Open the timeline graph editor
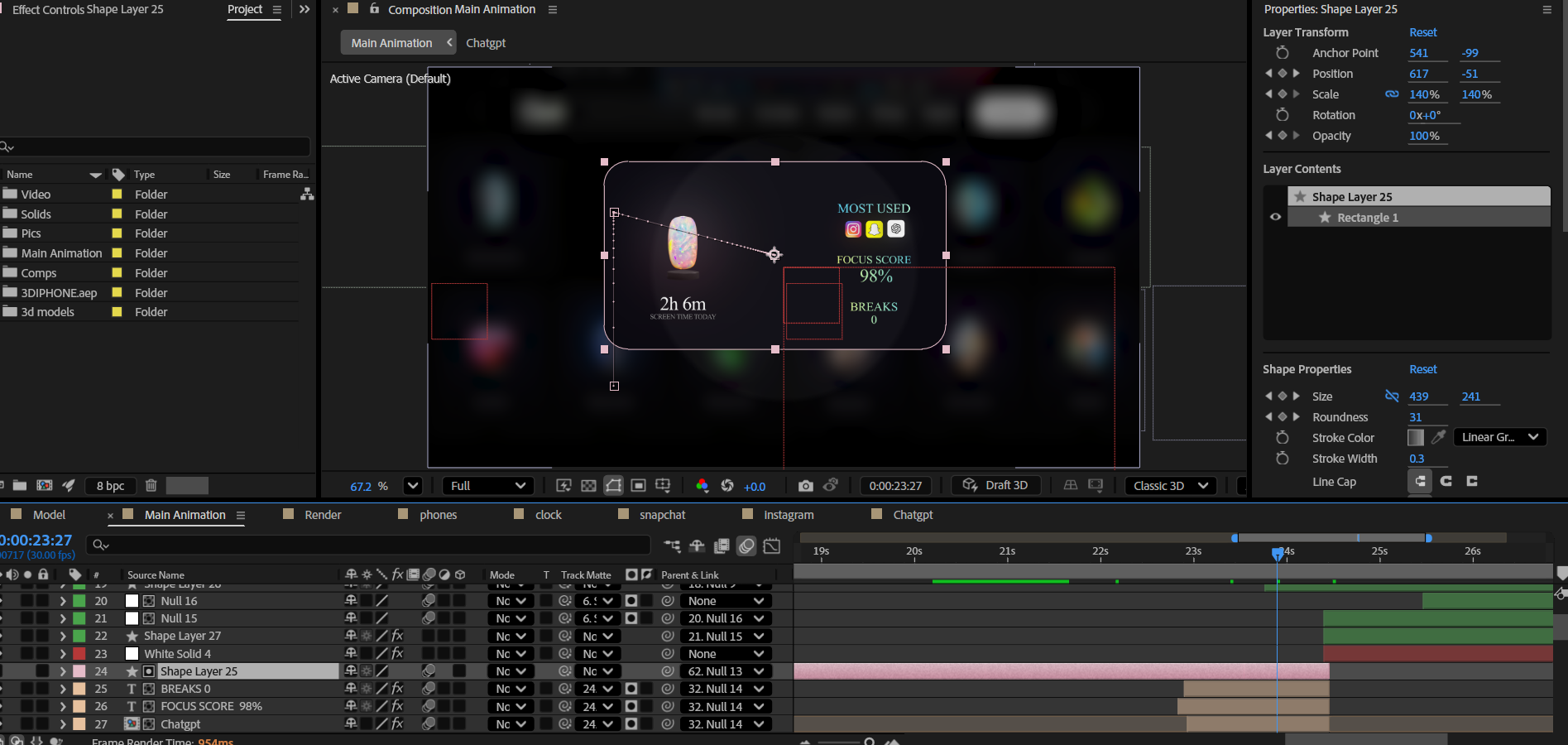The height and width of the screenshot is (745, 1568). tap(772, 546)
